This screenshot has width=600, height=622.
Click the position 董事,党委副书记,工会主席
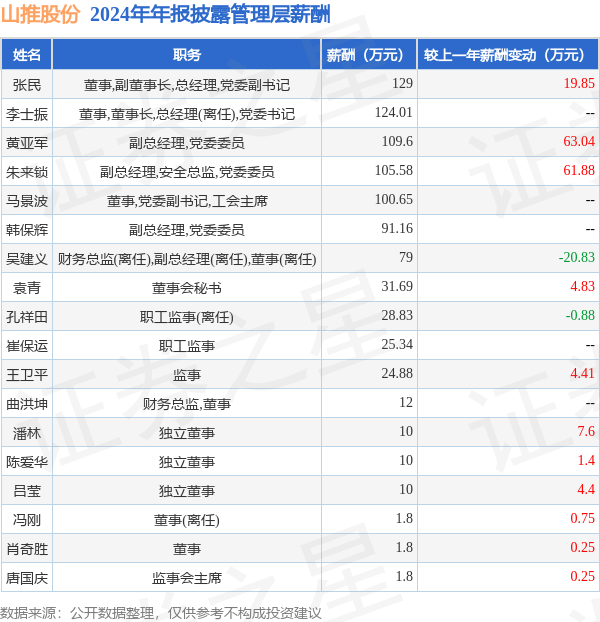[x=187, y=201]
